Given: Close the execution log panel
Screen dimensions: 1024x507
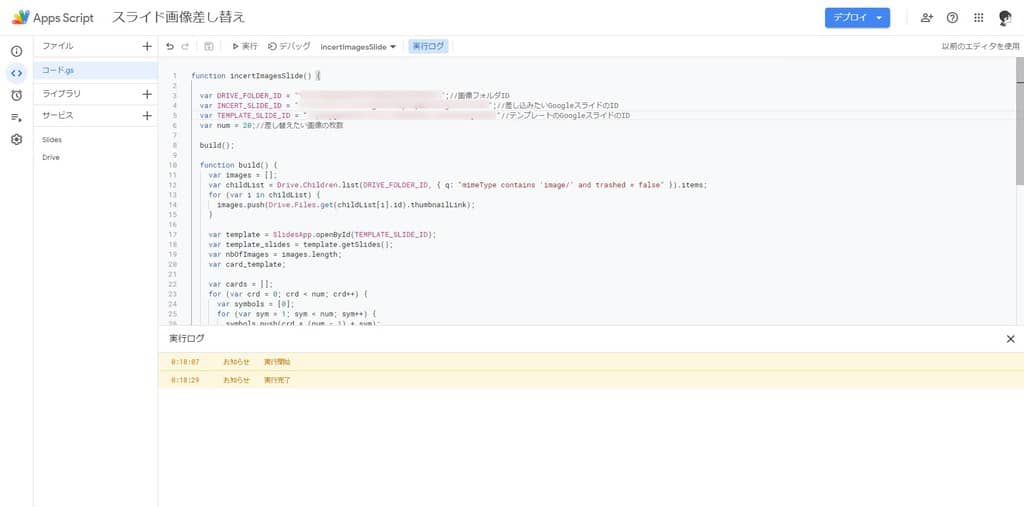Looking at the screenshot, I should (x=1010, y=338).
